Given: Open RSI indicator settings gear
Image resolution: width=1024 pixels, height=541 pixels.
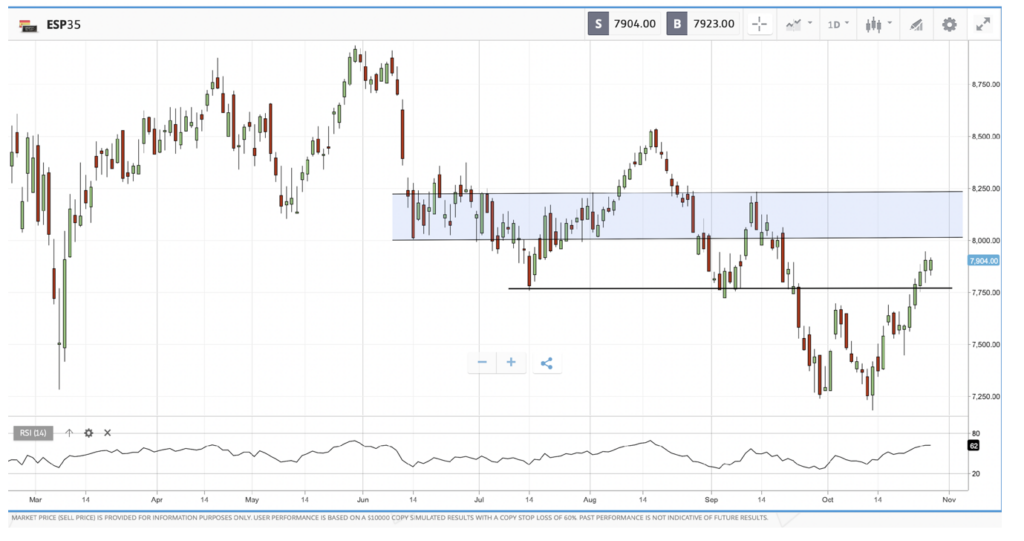Looking at the screenshot, I should click(88, 433).
